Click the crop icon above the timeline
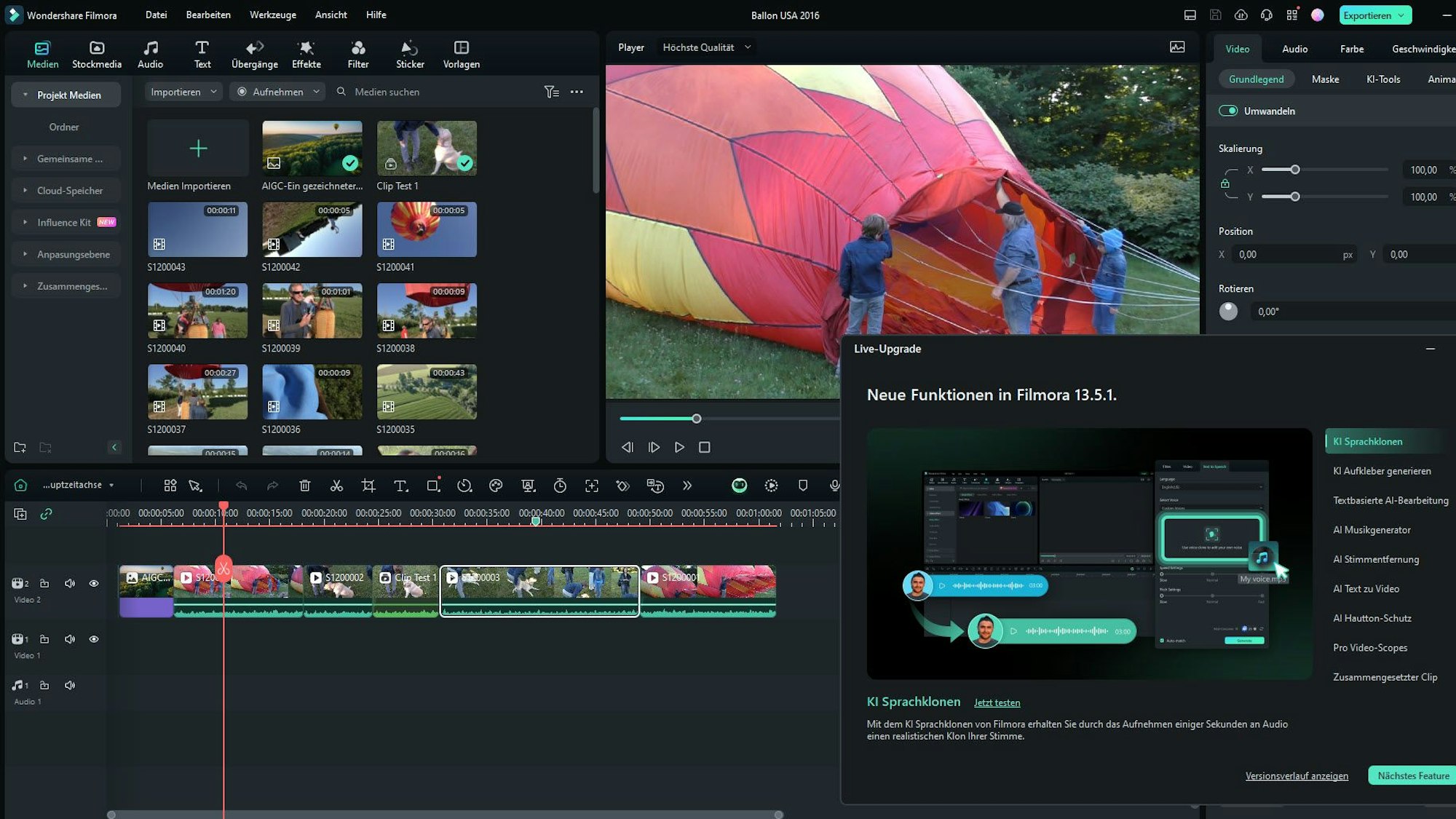This screenshot has height=819, width=1456. click(x=369, y=486)
